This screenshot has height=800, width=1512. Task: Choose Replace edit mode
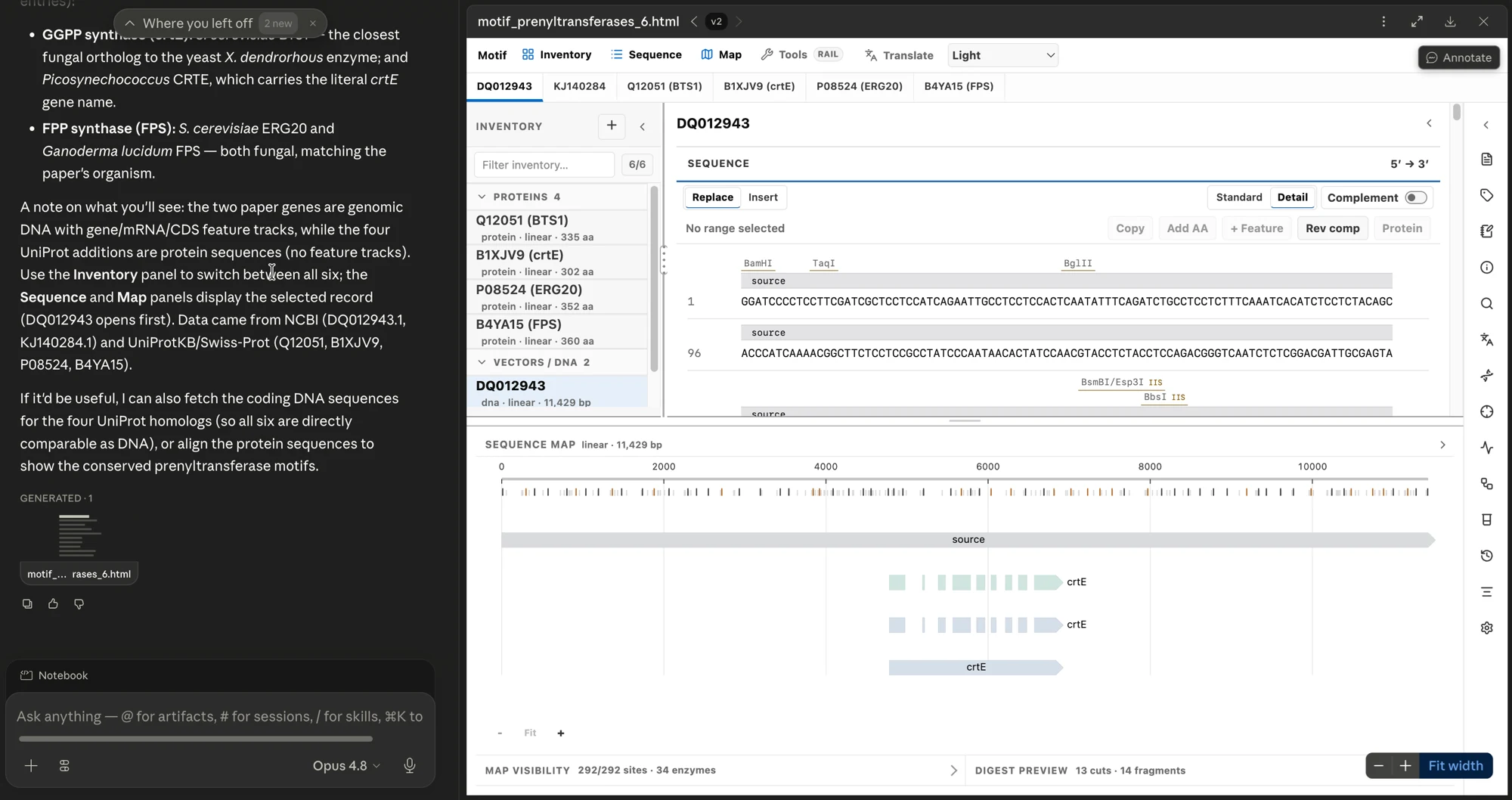[x=712, y=197]
